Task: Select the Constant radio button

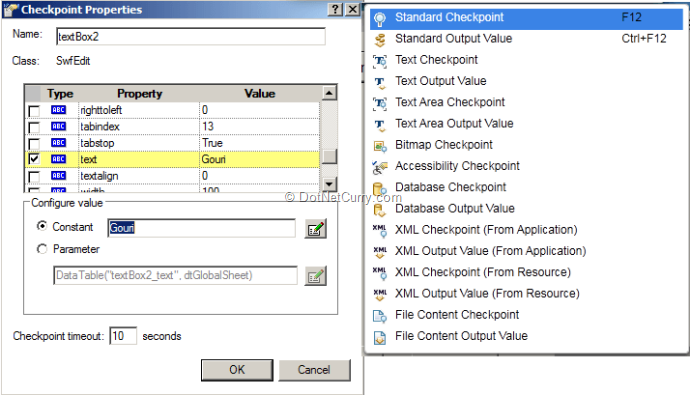Action: coord(42,226)
